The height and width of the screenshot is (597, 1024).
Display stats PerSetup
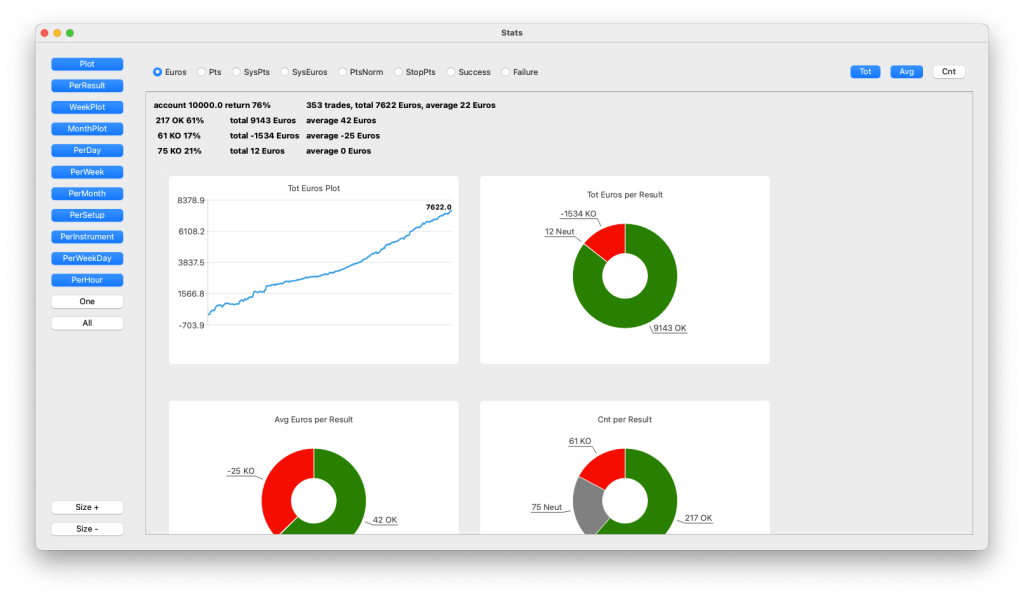(x=87, y=215)
